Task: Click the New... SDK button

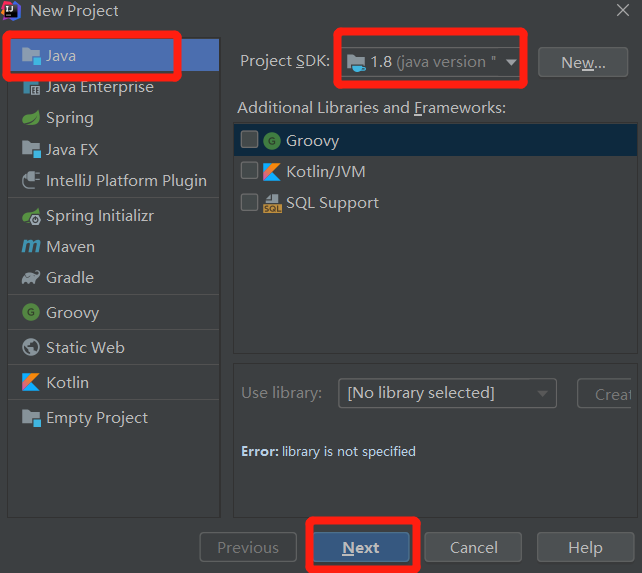Action: coord(583,62)
